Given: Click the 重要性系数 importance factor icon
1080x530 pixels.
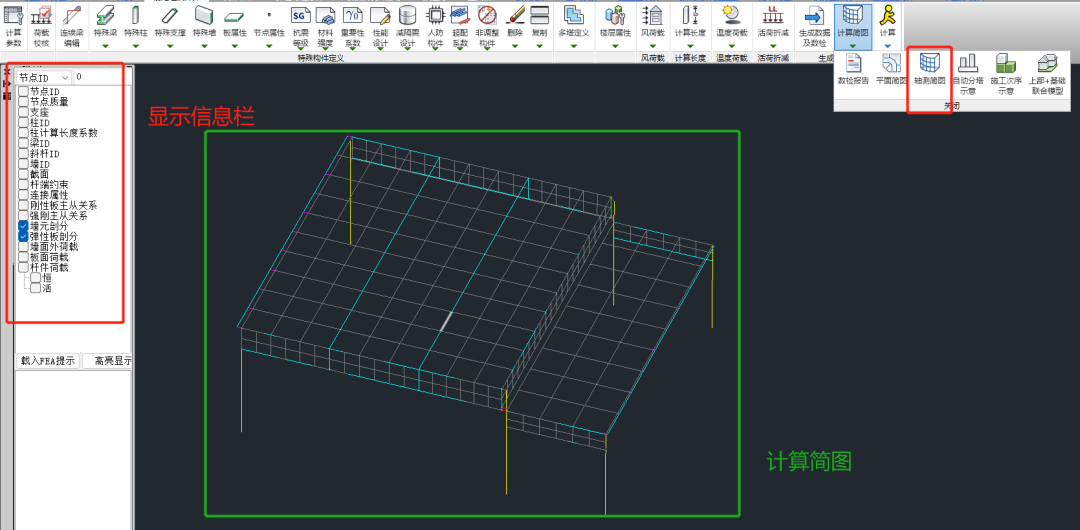Looking at the screenshot, I should coord(353,15).
